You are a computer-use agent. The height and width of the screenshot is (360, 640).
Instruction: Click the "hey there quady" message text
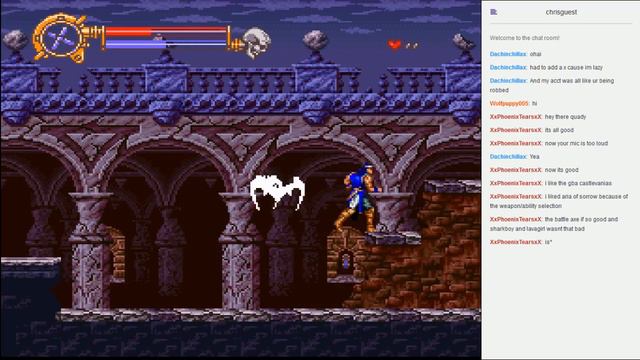click(565, 117)
